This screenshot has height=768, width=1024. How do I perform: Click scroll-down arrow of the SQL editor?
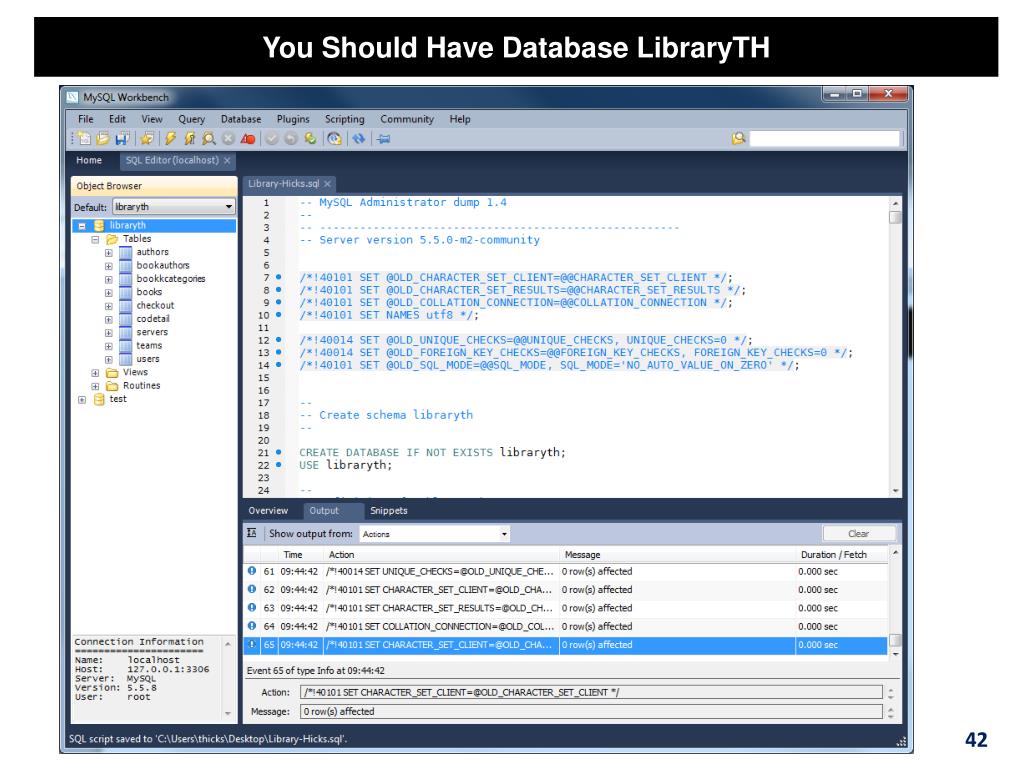click(895, 490)
